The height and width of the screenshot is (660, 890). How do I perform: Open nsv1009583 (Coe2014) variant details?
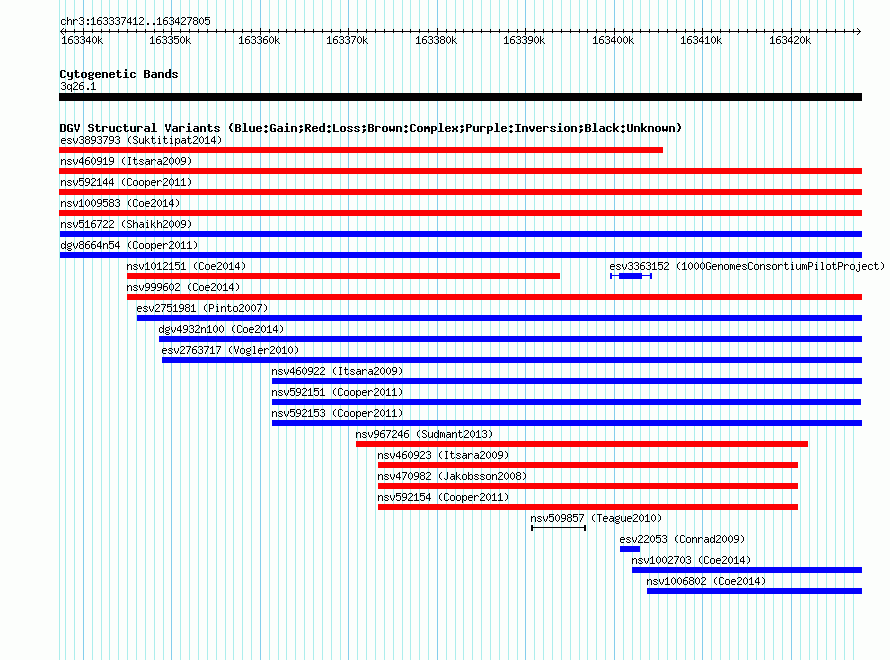click(x=120, y=203)
